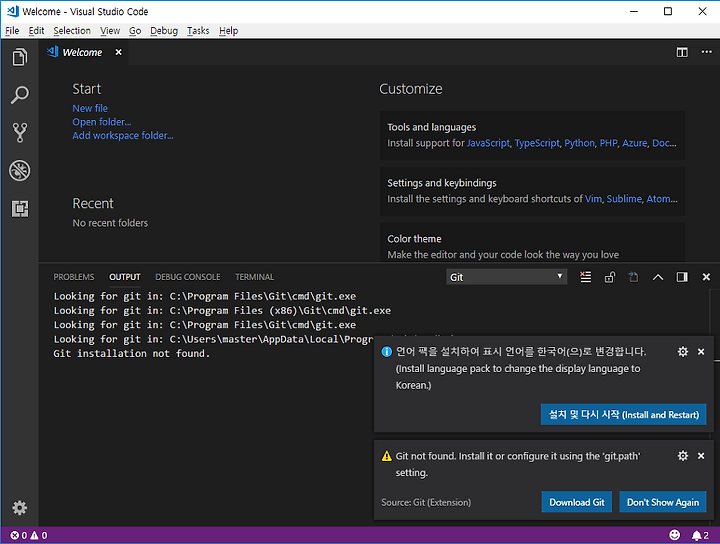This screenshot has height=544, width=720.
Task: Open the Manage gear at the bottom of the activity bar
Action: (x=19, y=508)
